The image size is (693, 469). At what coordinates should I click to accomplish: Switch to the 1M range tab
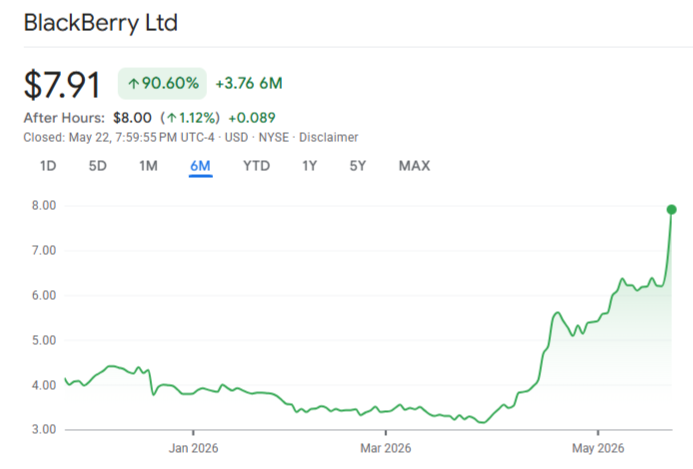click(148, 166)
